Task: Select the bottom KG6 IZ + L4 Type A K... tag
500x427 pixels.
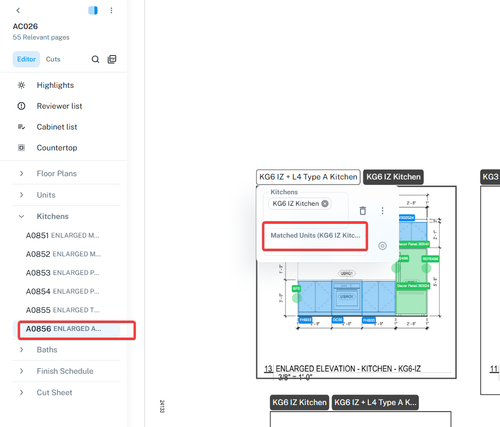Action: (375, 402)
